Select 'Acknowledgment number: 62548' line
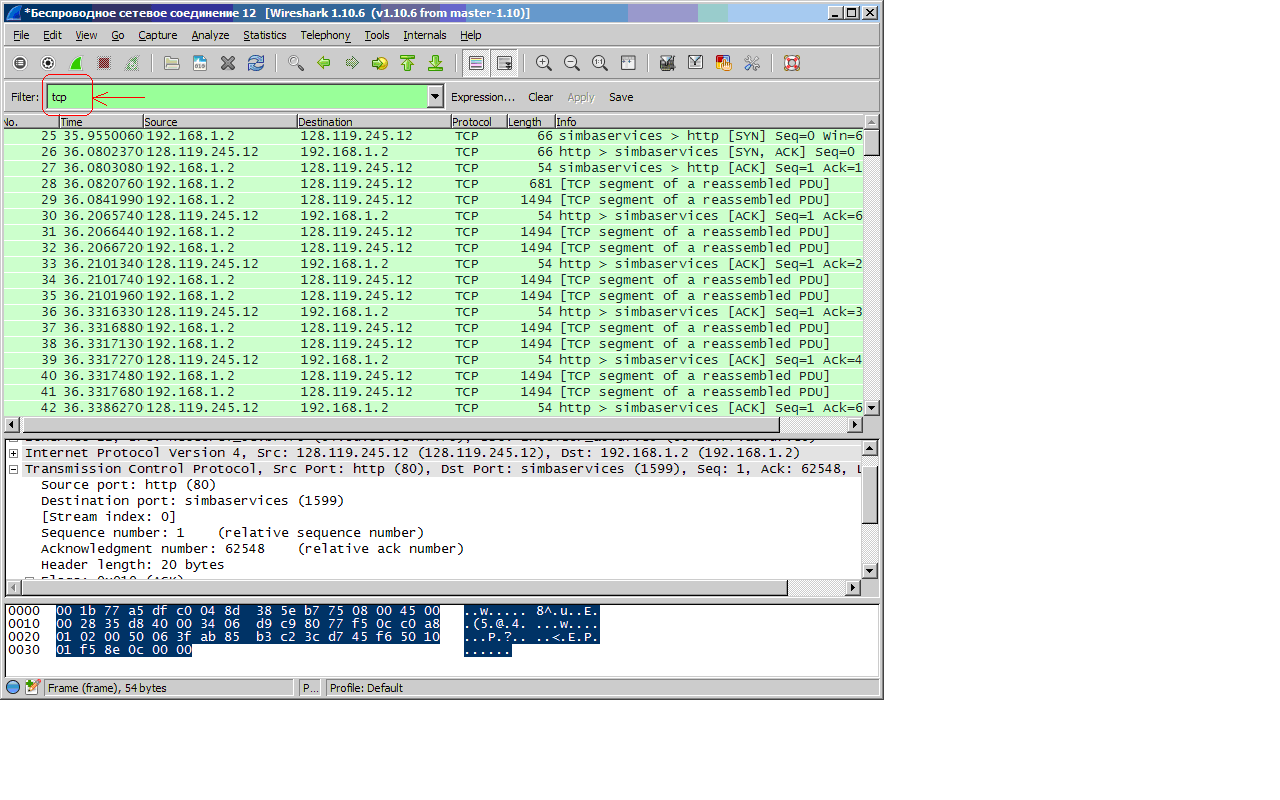The image size is (1280, 800). [x=252, y=549]
